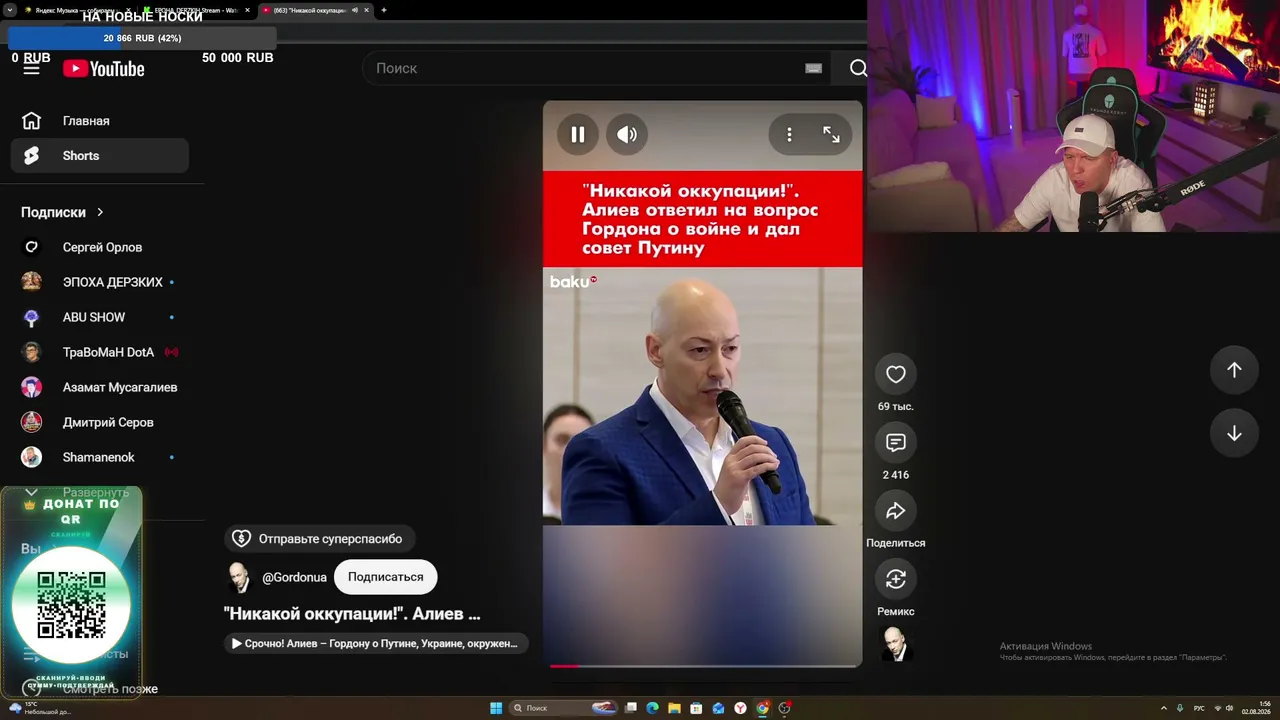This screenshot has width=1280, height=720.
Task: Pause the Shorts video
Action: [578, 134]
